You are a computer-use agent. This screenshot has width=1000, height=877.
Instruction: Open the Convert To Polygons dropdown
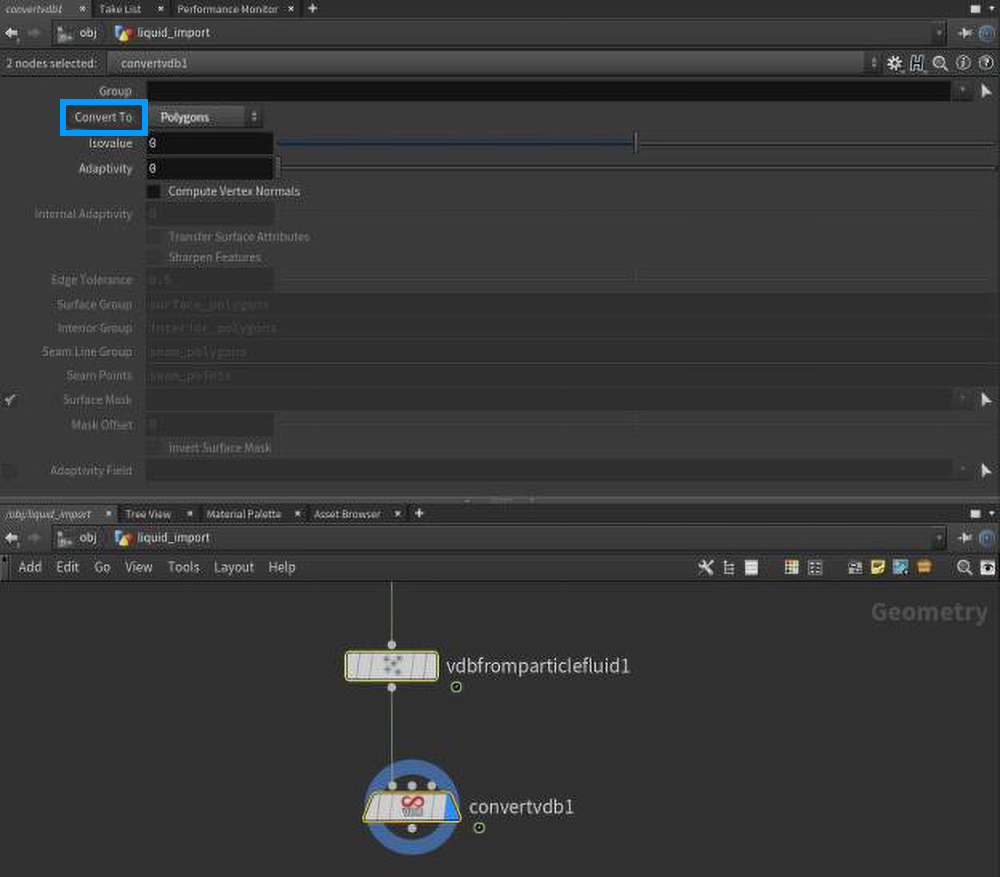coord(207,117)
